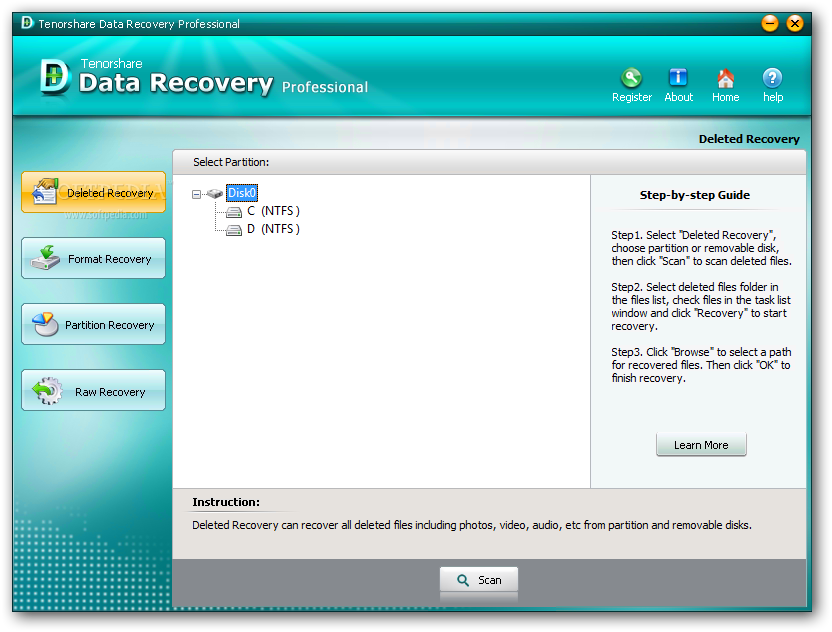Click the Step2 guide paragraph
832x632 pixels.
(701, 306)
